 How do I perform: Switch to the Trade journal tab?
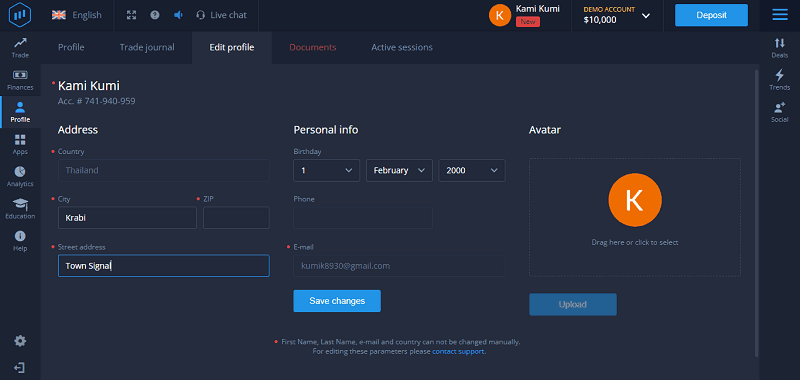(147, 47)
